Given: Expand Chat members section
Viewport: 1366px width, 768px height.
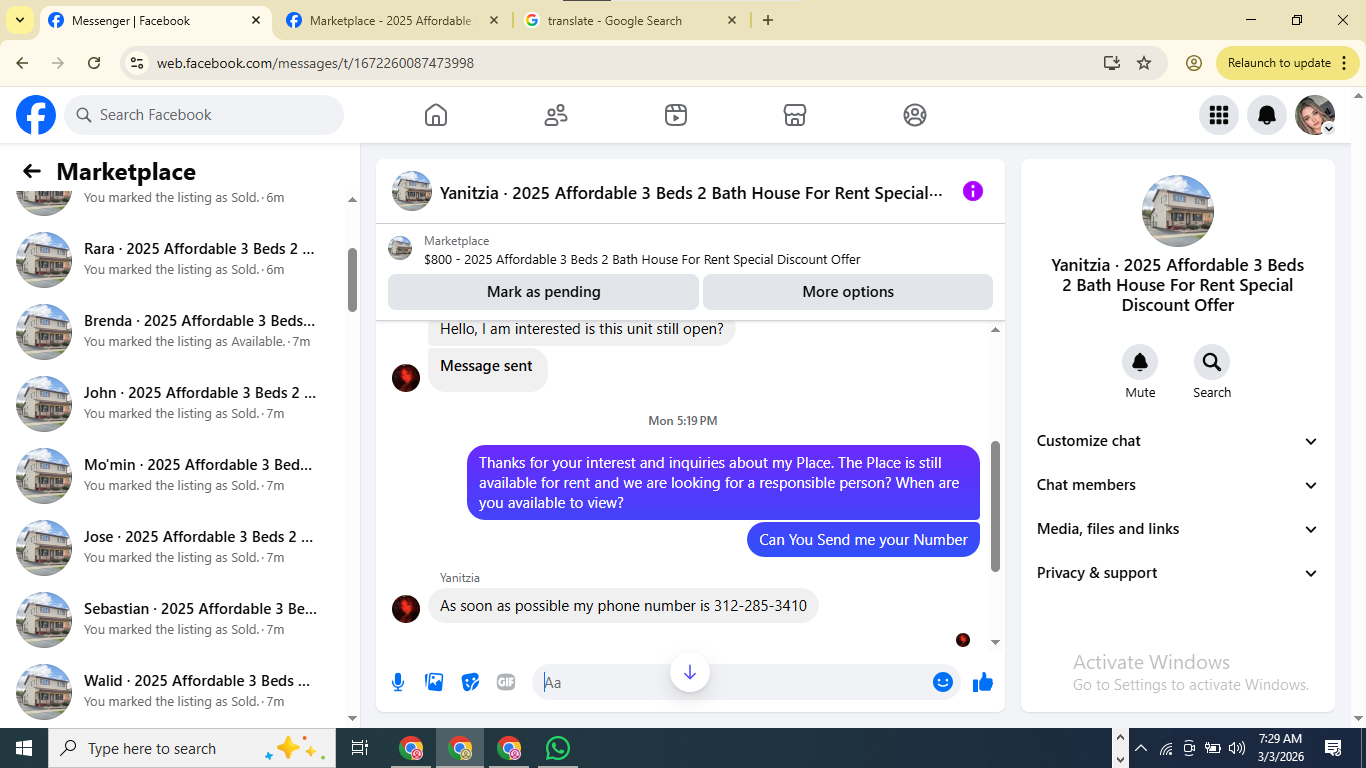Looking at the screenshot, I should [1178, 485].
